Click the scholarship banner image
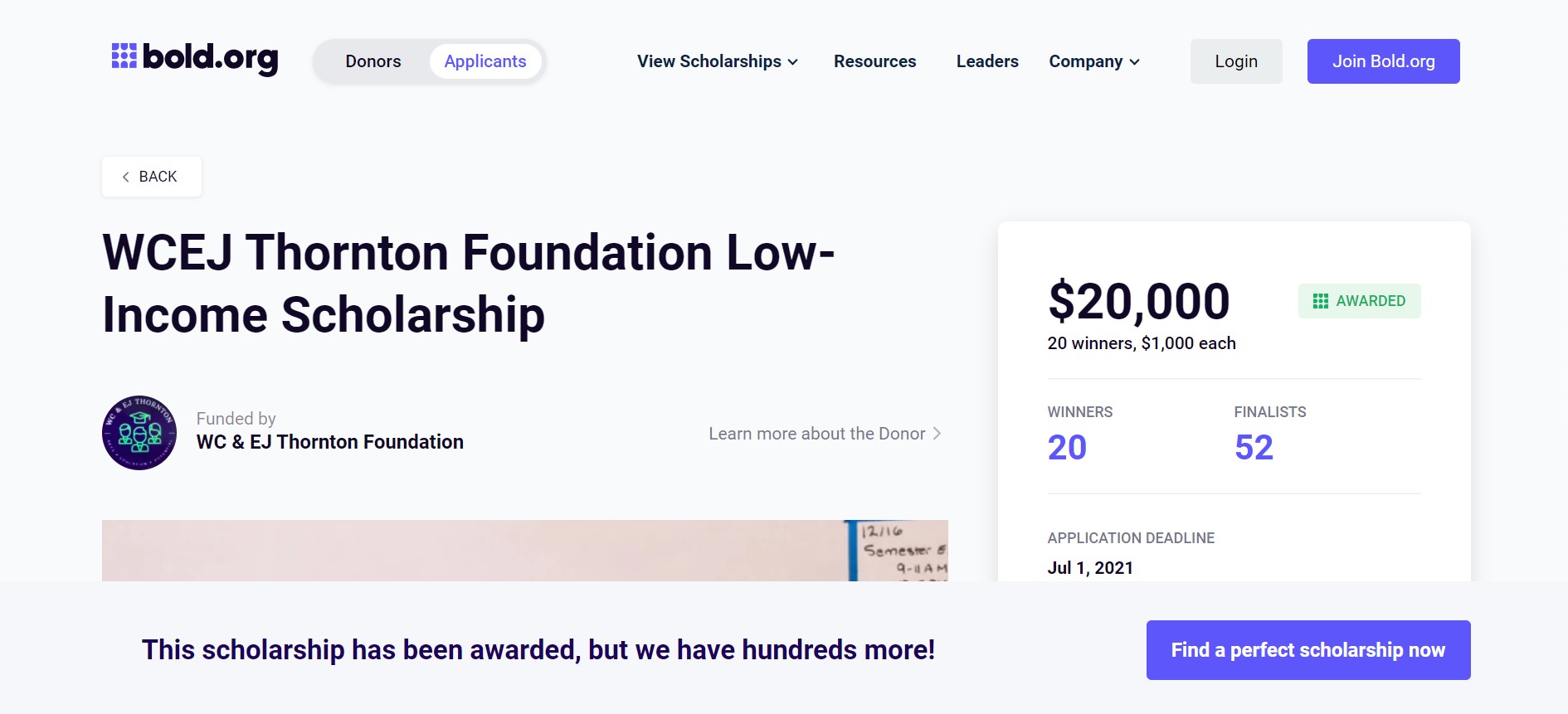 pyautogui.click(x=524, y=551)
